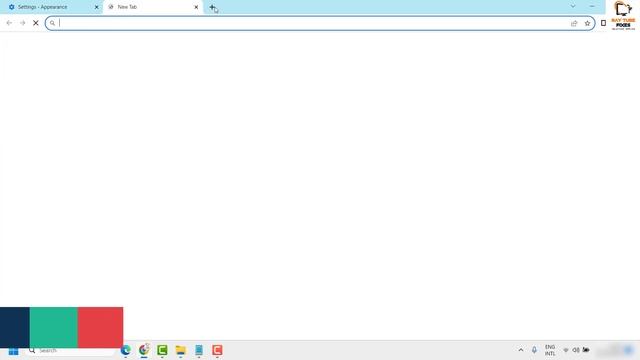Switch to Settings - Appearance tab
Viewport: 640px width, 360px height.
tap(51, 7)
